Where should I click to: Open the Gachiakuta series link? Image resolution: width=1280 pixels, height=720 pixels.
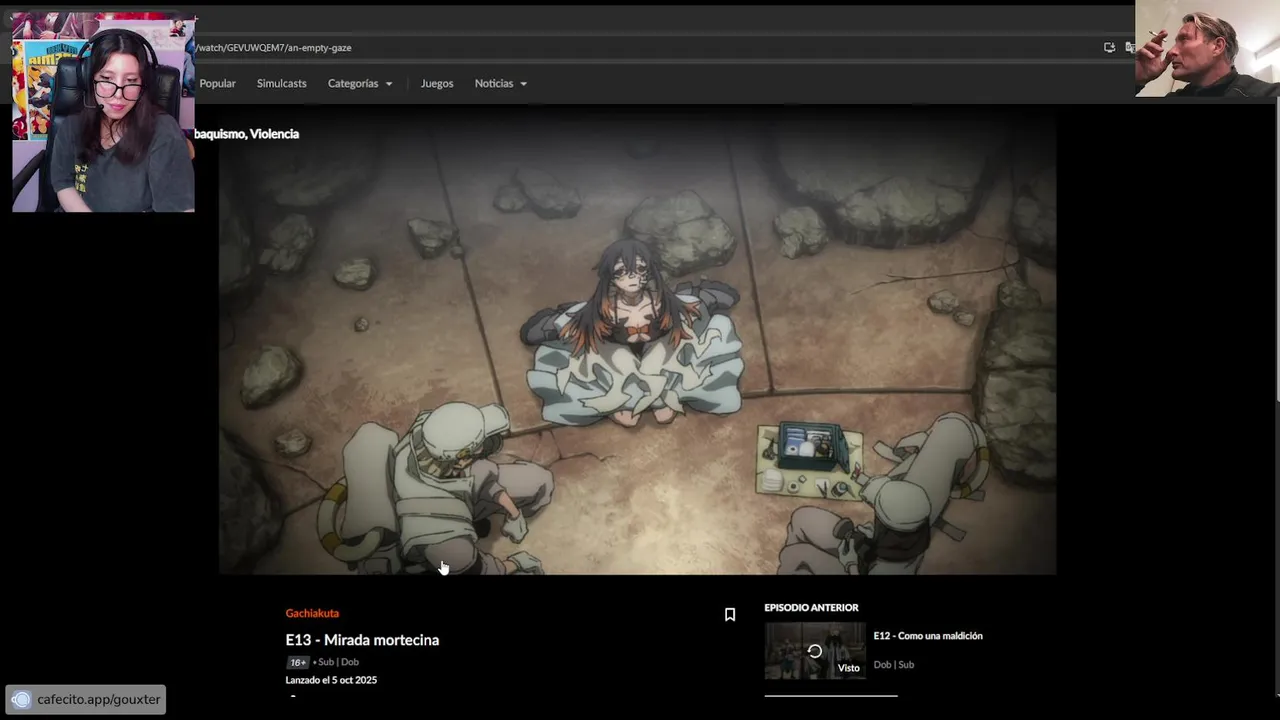click(x=312, y=613)
